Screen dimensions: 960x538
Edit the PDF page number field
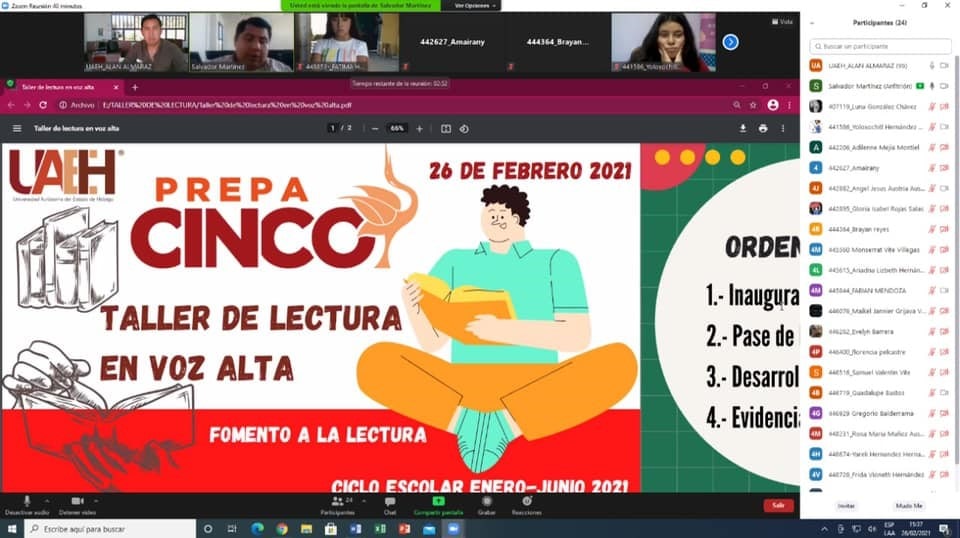click(332, 129)
